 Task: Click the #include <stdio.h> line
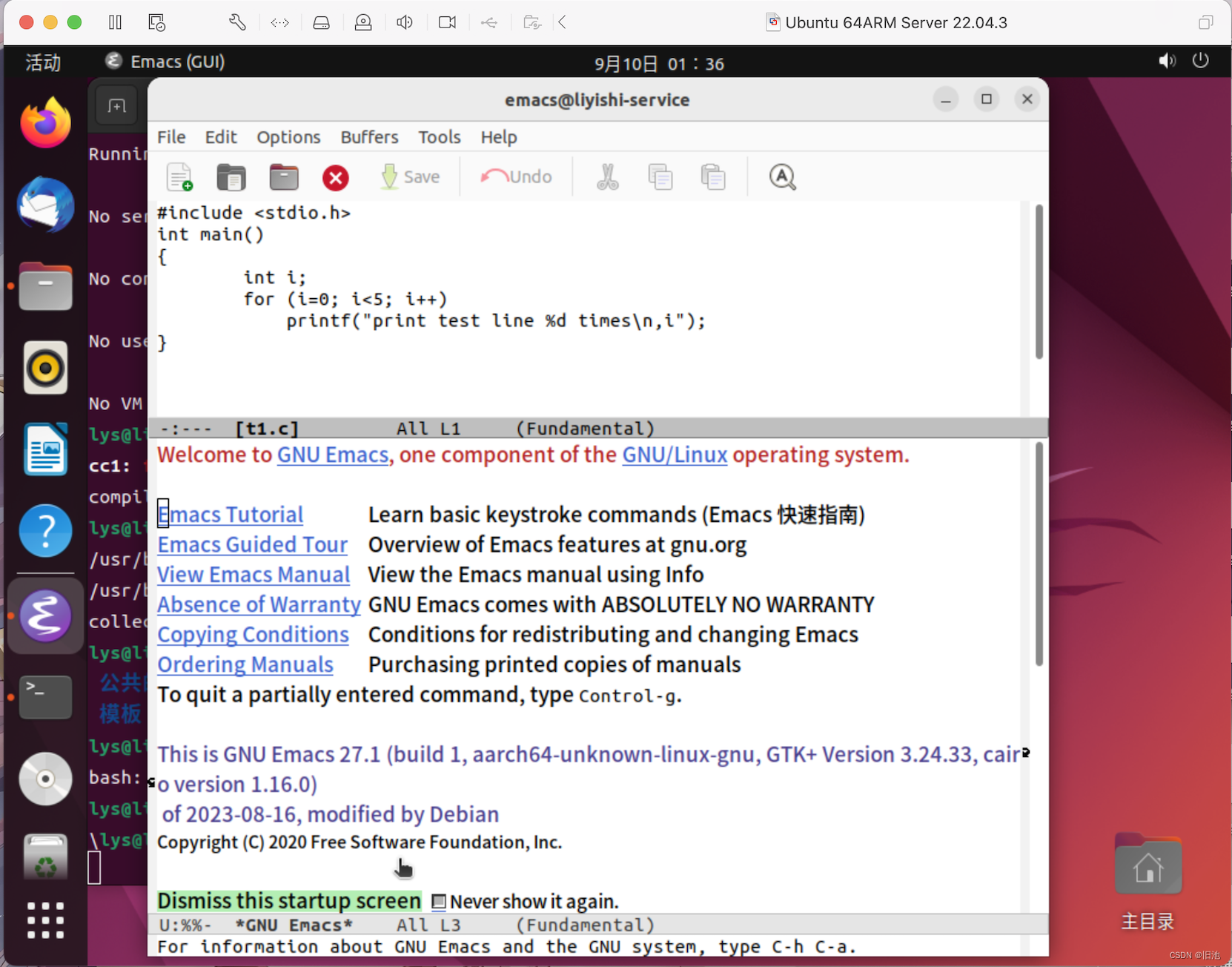coord(254,213)
